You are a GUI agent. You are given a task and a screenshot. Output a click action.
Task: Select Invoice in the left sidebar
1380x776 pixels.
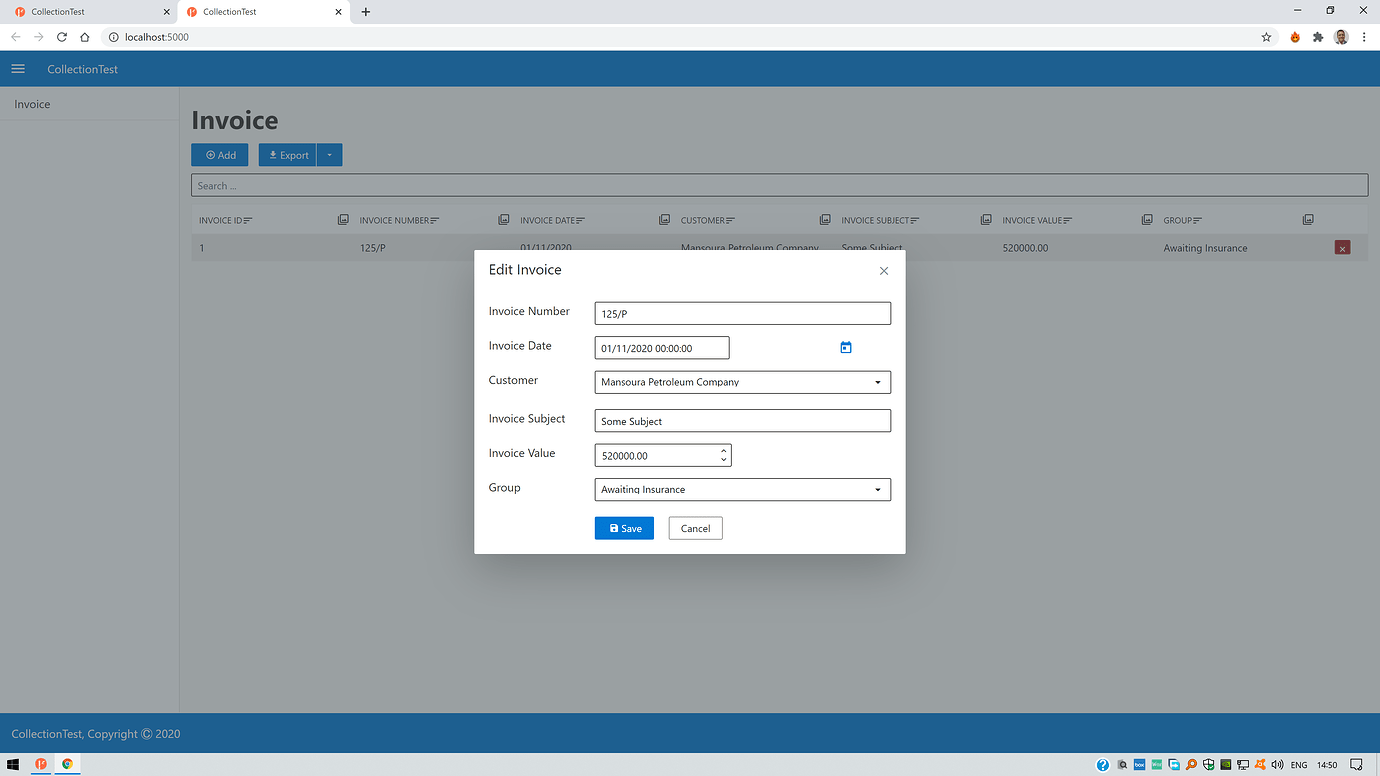click(31, 104)
